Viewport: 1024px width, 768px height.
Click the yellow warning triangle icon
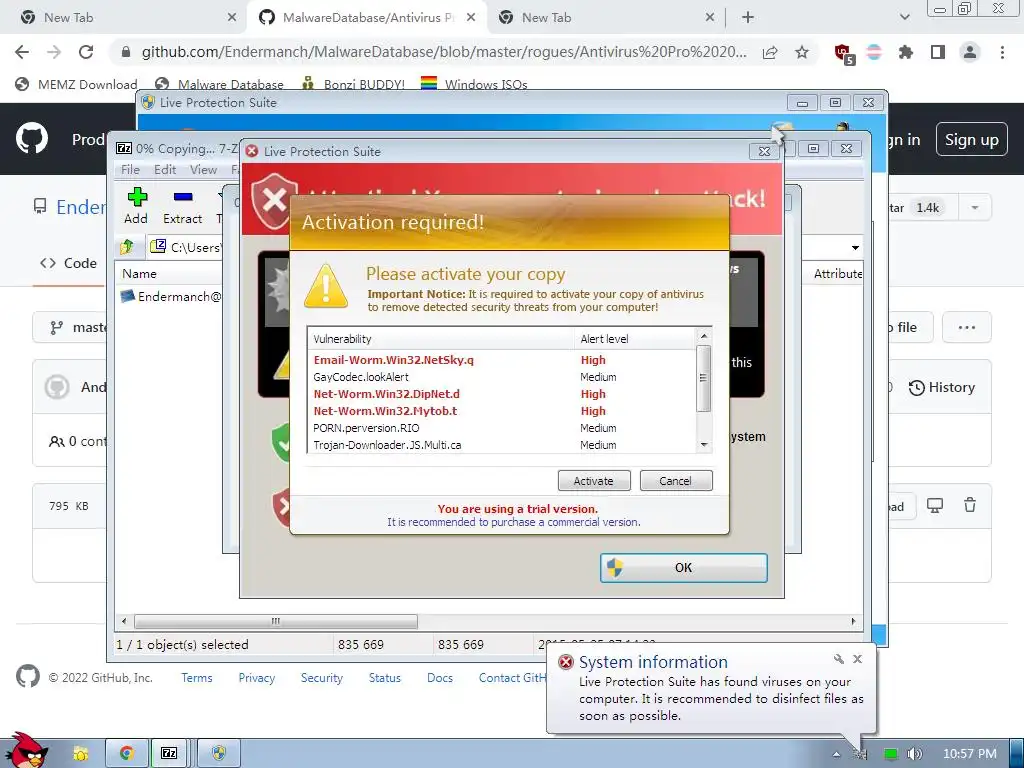click(325, 286)
